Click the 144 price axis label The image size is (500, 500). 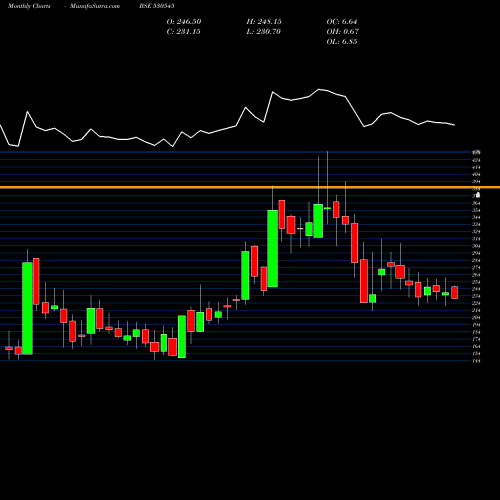tap(476, 361)
